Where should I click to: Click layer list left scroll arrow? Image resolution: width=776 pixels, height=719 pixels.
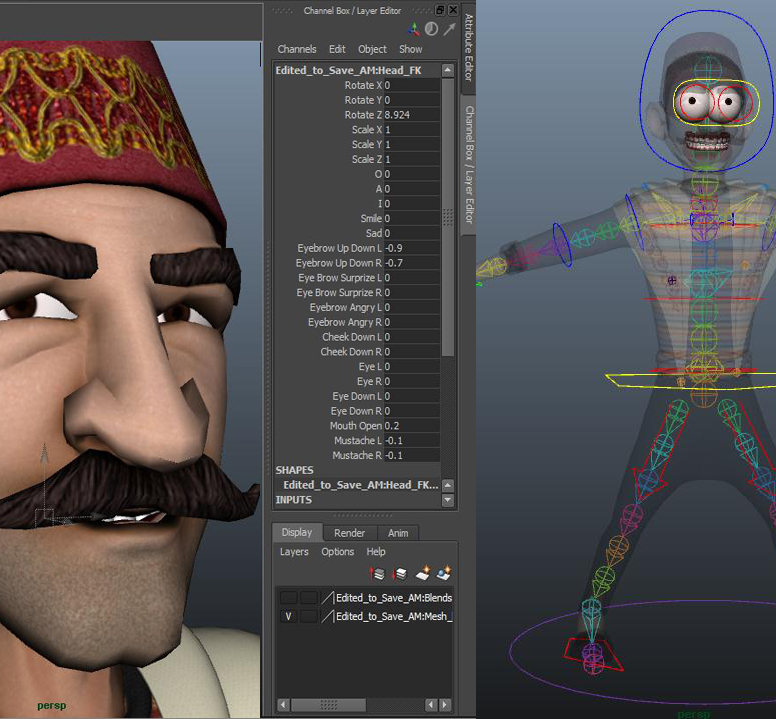(x=283, y=704)
